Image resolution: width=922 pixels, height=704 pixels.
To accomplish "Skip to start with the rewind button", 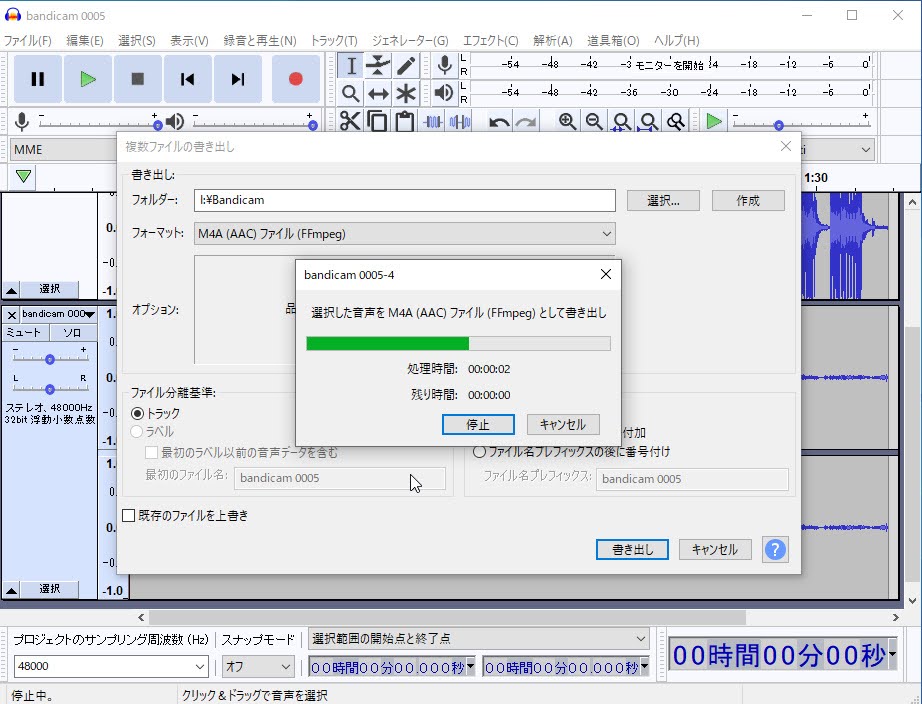I will tap(188, 79).
